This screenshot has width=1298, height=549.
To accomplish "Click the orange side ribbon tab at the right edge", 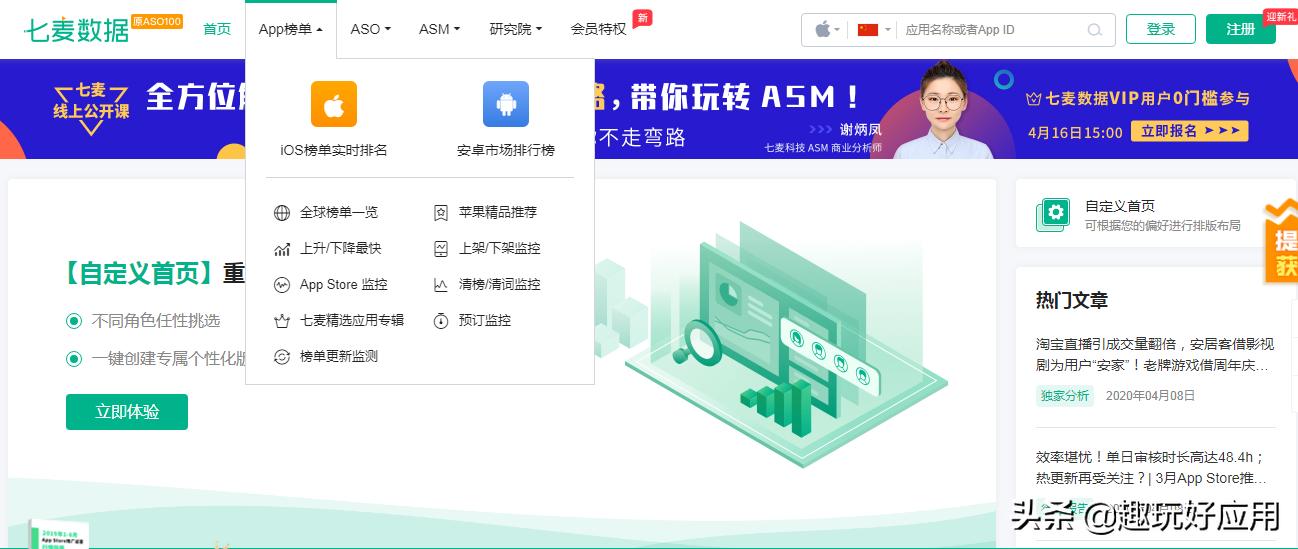I will [1282, 241].
